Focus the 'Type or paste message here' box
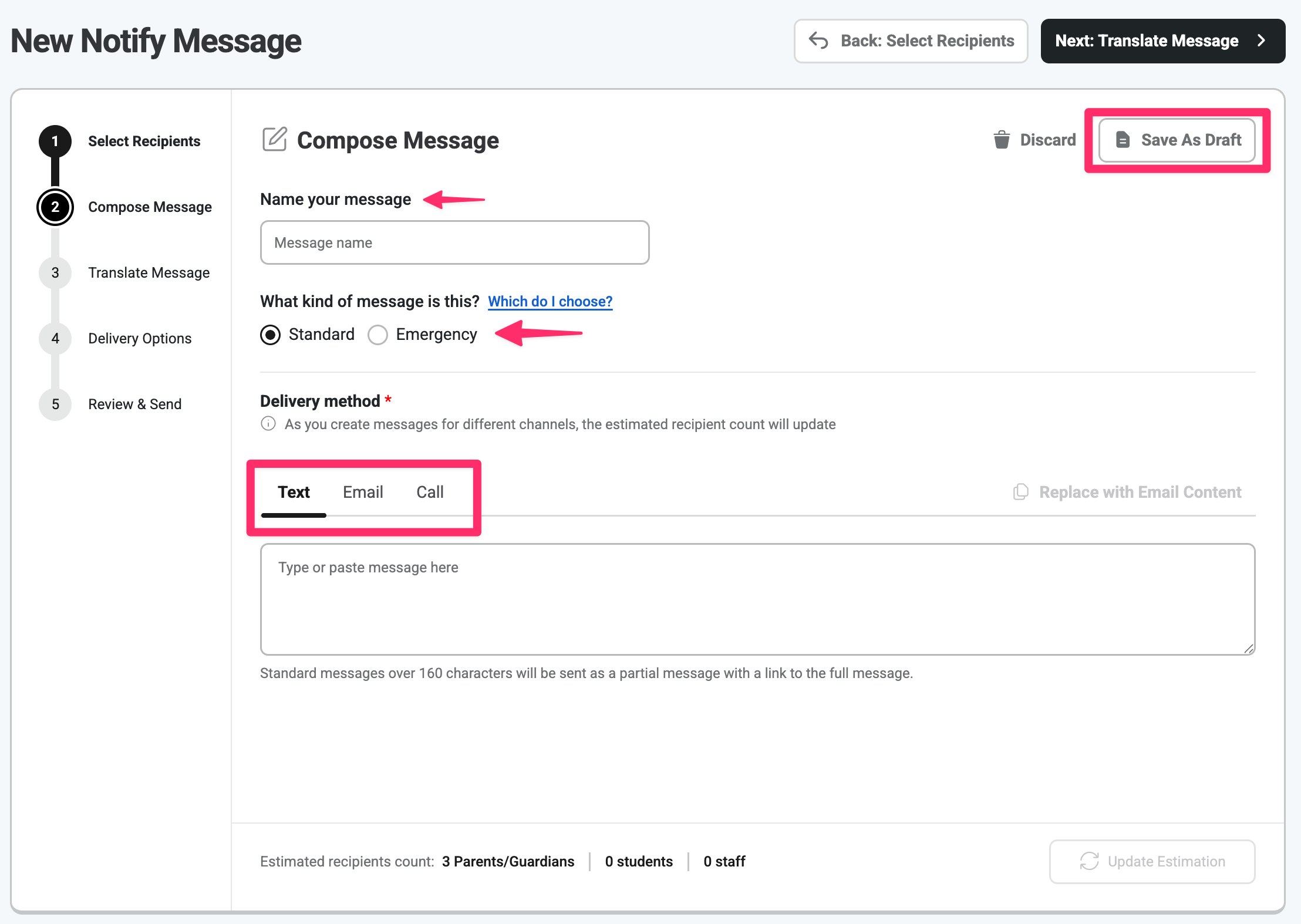Screen dimensions: 1301x924 point(757,599)
